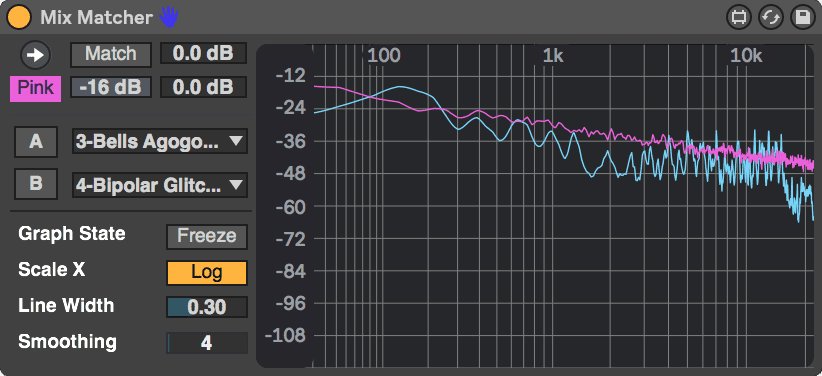Viewport: 822px width, 376px height.
Task: Click the right-arrow round button
Action: [36, 55]
